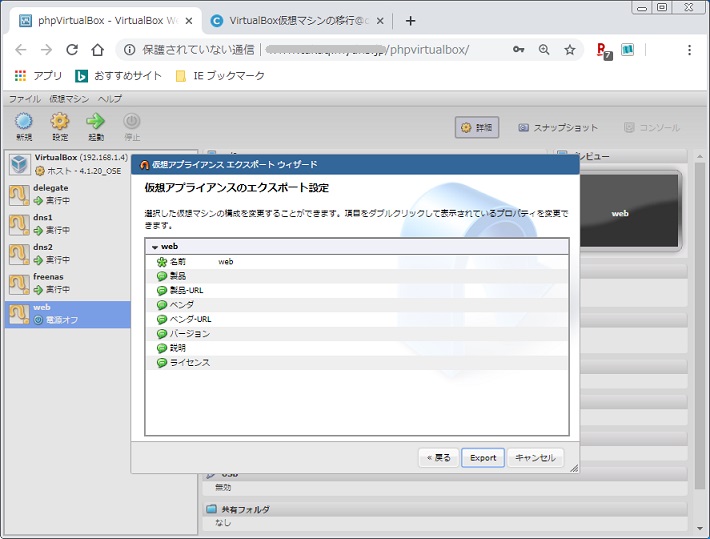
Task: Switch to the コンソール view
Action: tap(652, 128)
